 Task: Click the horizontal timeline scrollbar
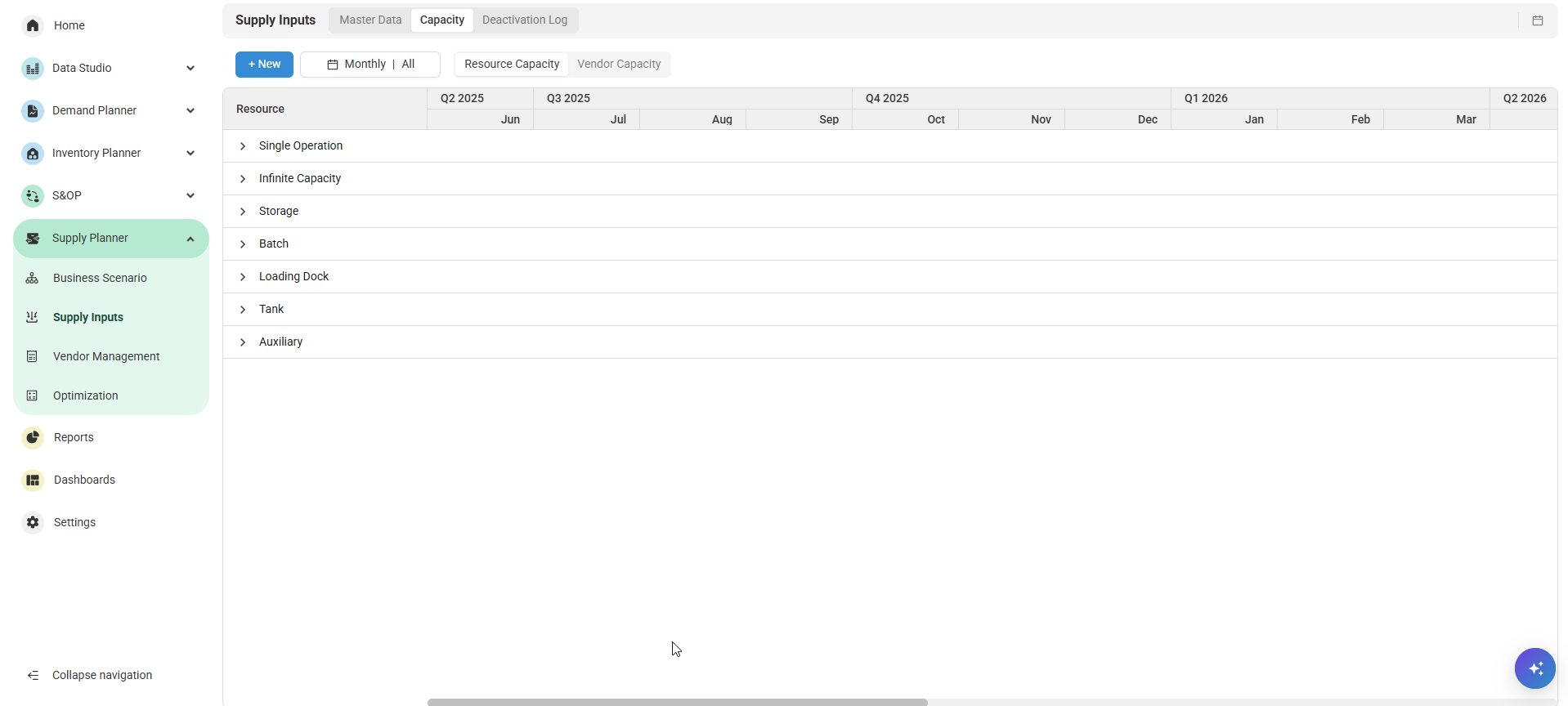click(677, 702)
